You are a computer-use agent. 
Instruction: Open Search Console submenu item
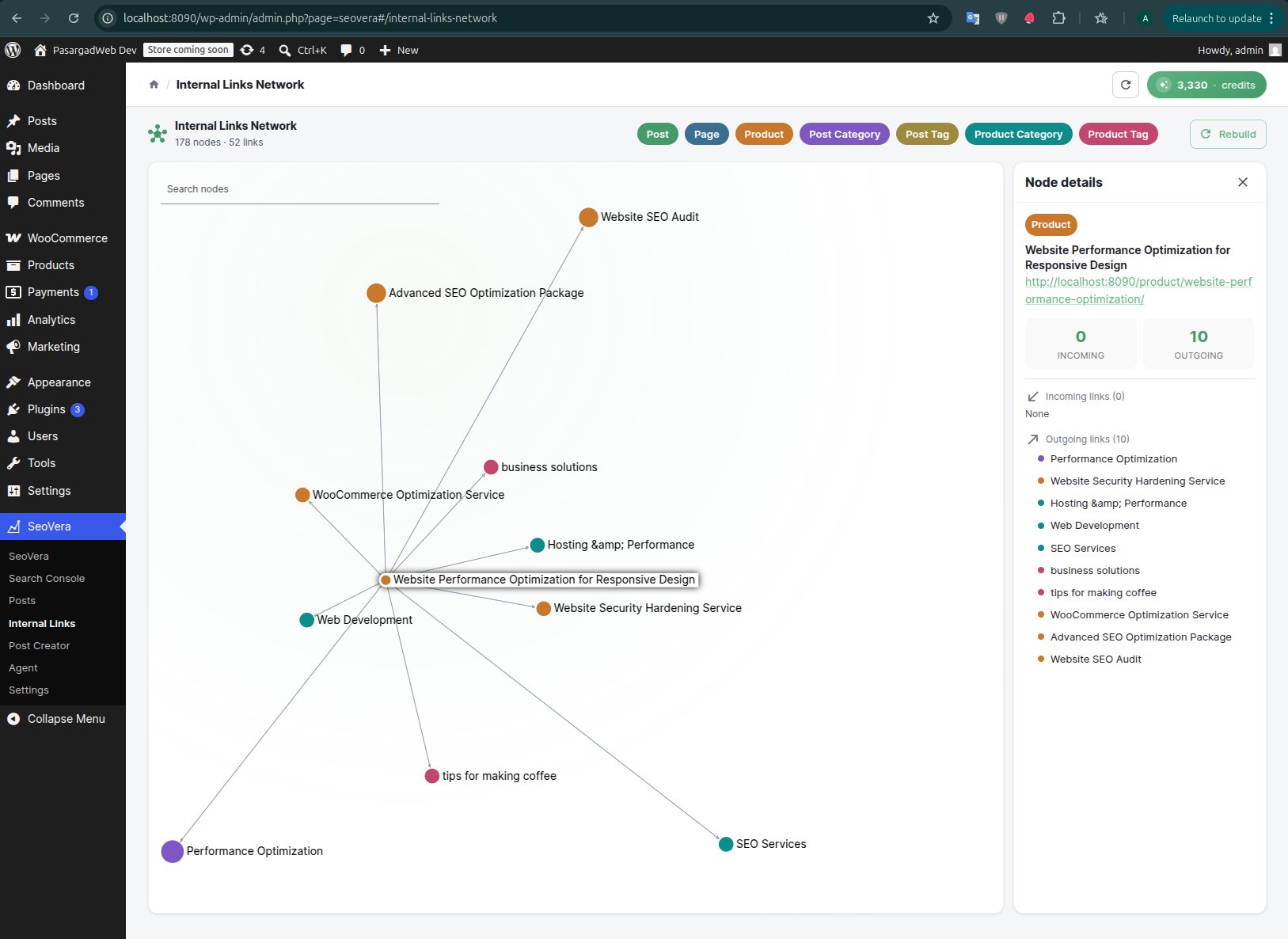[47, 579]
